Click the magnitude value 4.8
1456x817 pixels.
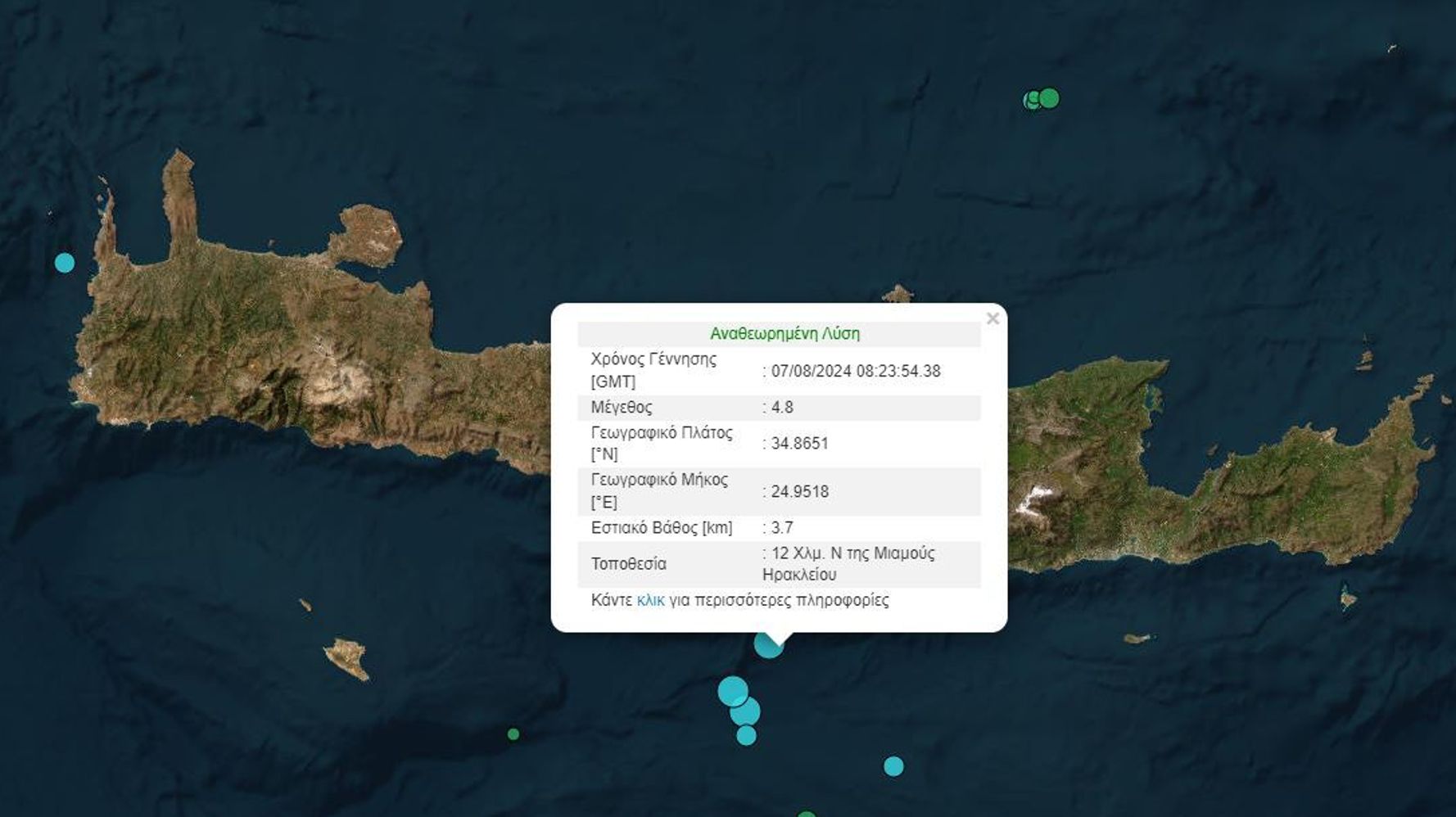(x=782, y=407)
